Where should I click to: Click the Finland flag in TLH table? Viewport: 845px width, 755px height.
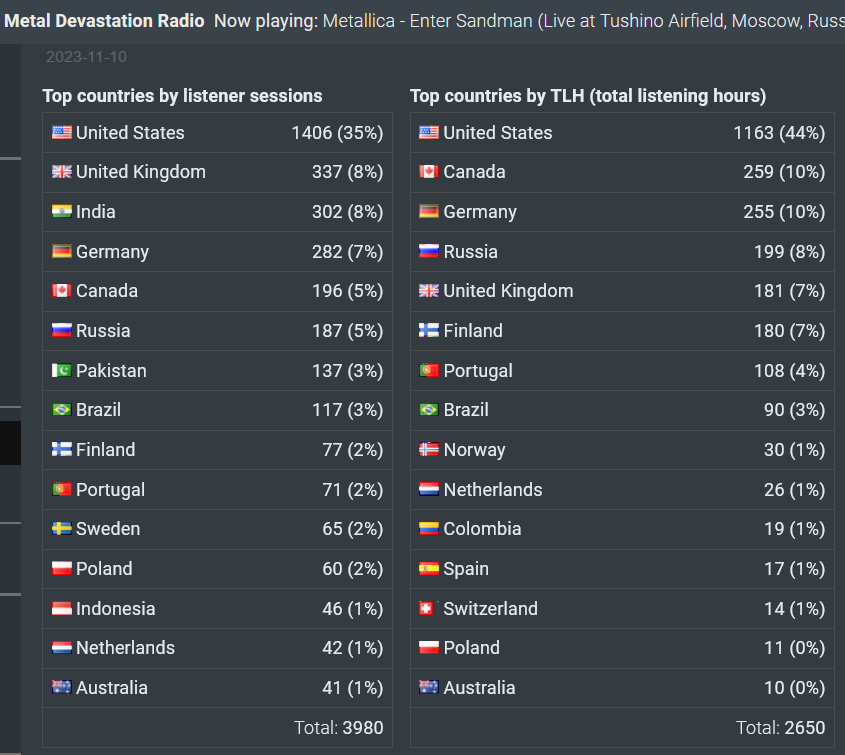click(x=429, y=330)
